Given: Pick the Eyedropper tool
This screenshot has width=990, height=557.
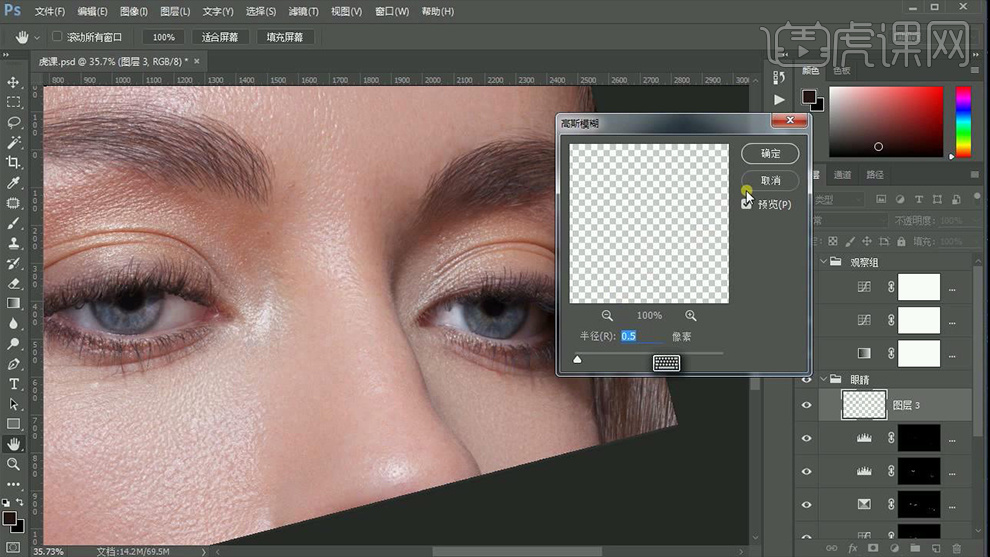Looking at the screenshot, I should [14, 183].
